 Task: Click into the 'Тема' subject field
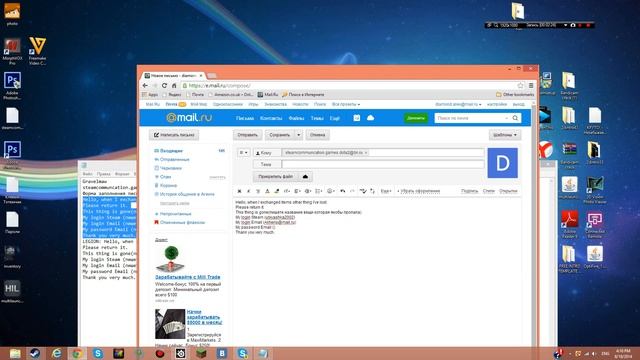click(x=383, y=164)
